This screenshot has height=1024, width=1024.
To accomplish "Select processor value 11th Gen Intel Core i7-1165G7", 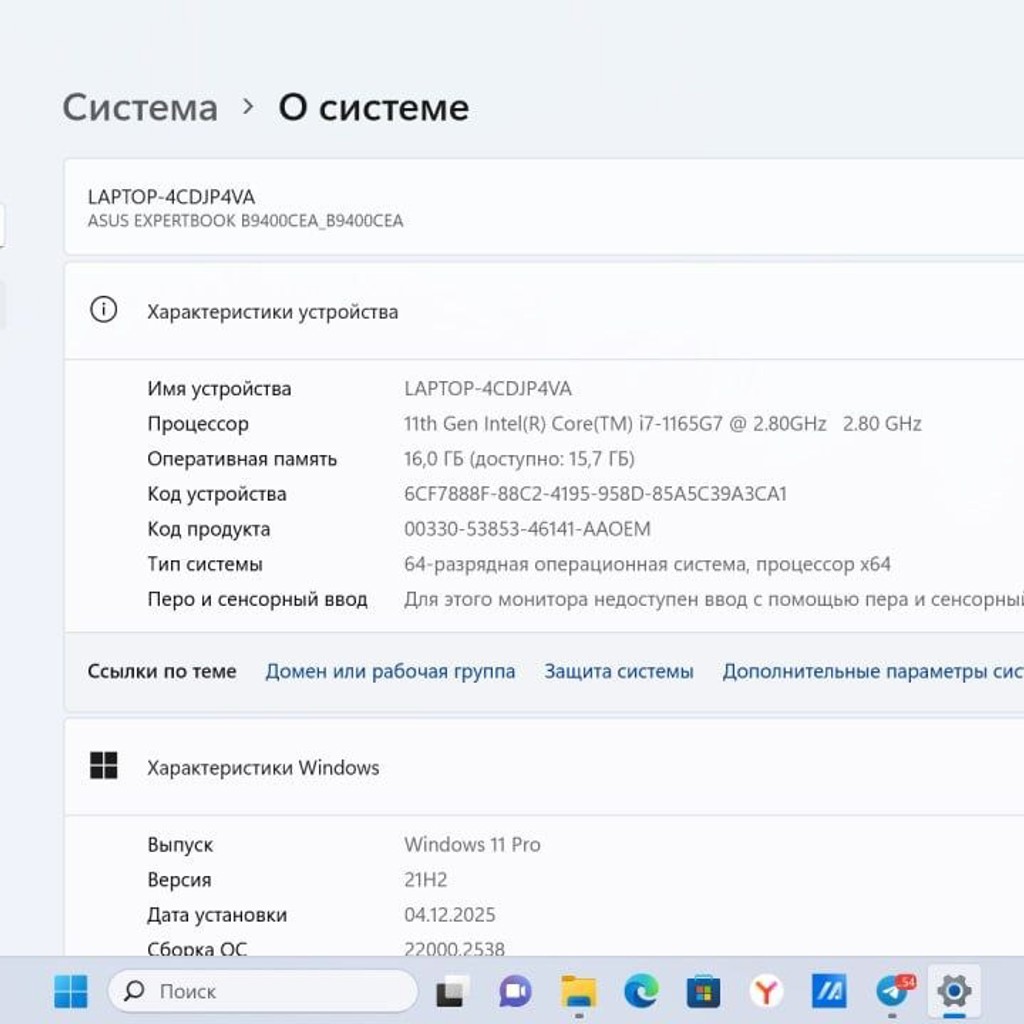I will pyautogui.click(x=662, y=424).
